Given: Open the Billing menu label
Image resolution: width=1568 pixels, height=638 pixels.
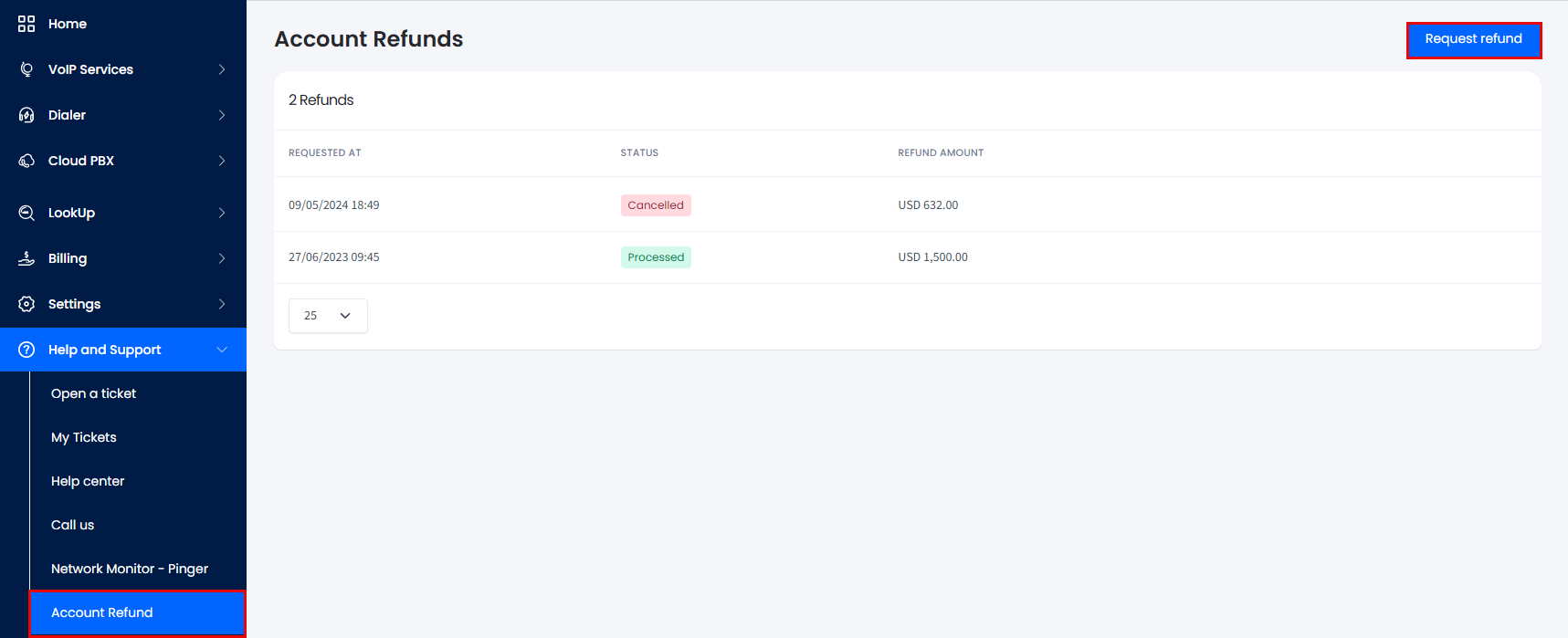Looking at the screenshot, I should (68, 258).
